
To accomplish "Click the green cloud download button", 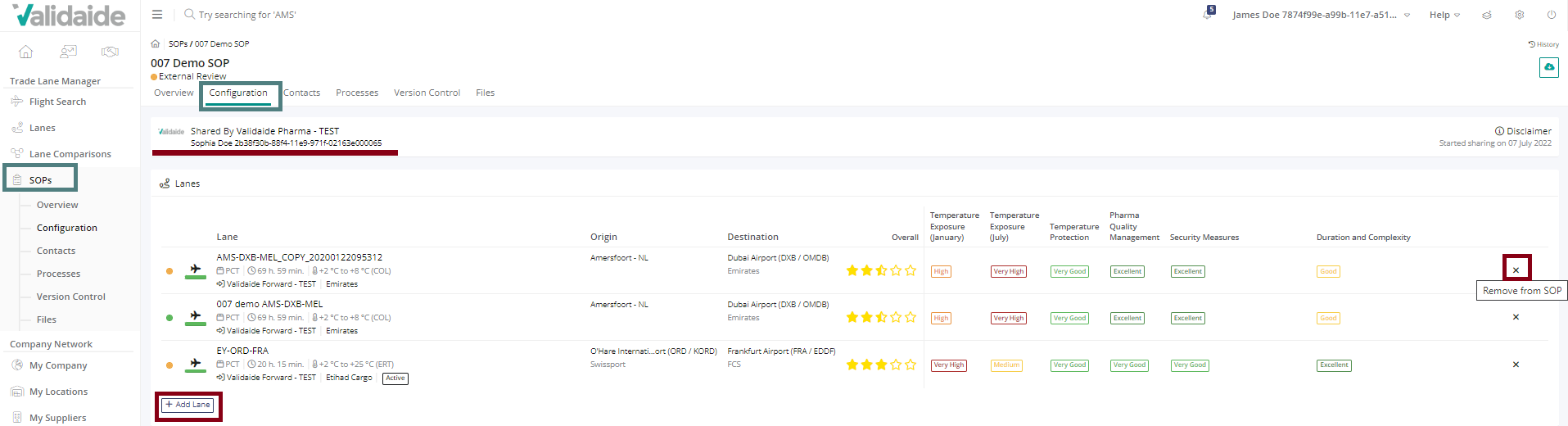I will click(1548, 68).
